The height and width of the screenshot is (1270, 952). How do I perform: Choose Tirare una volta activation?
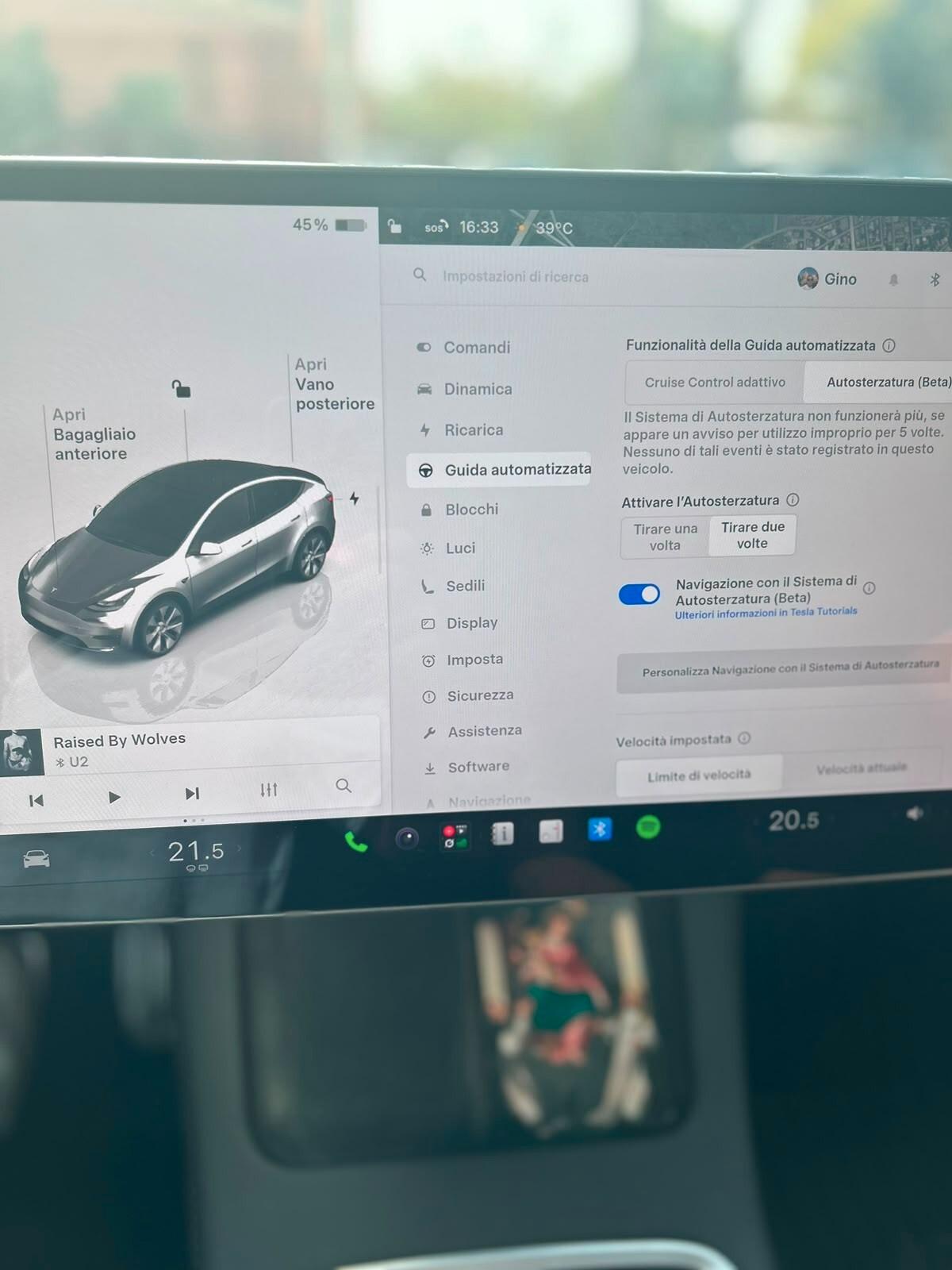tap(665, 537)
